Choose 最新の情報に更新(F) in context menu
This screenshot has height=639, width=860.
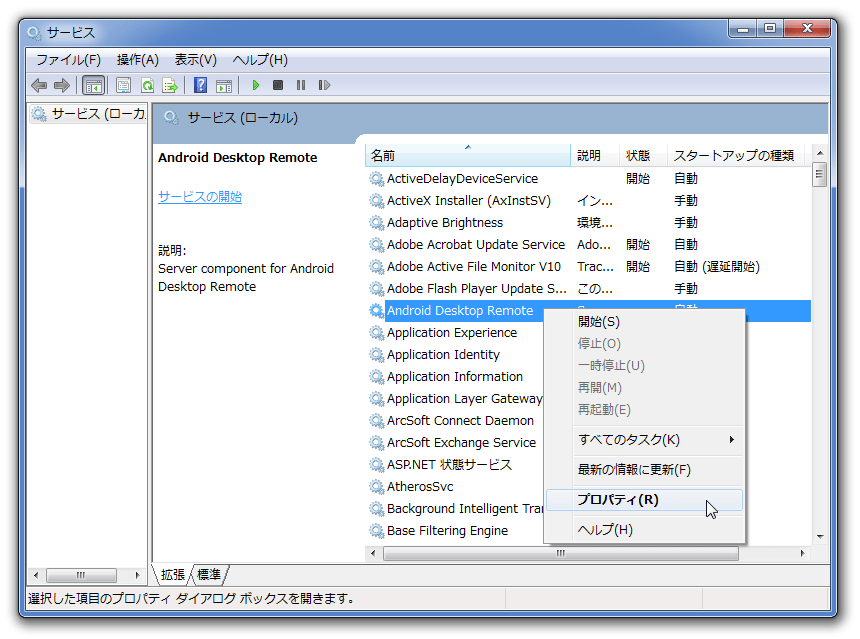[x=645, y=470]
